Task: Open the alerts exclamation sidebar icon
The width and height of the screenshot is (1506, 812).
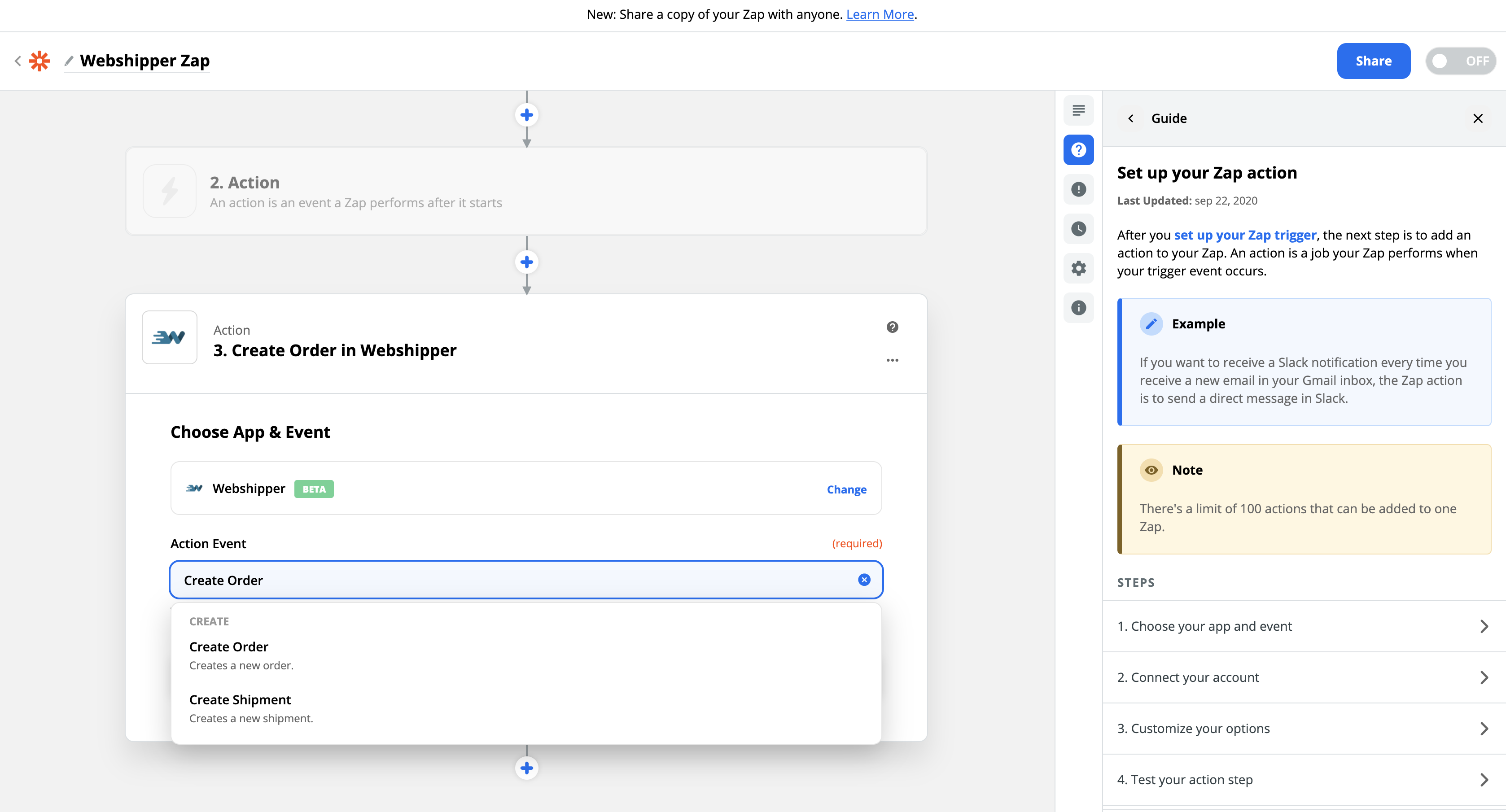Action: pos(1079,189)
